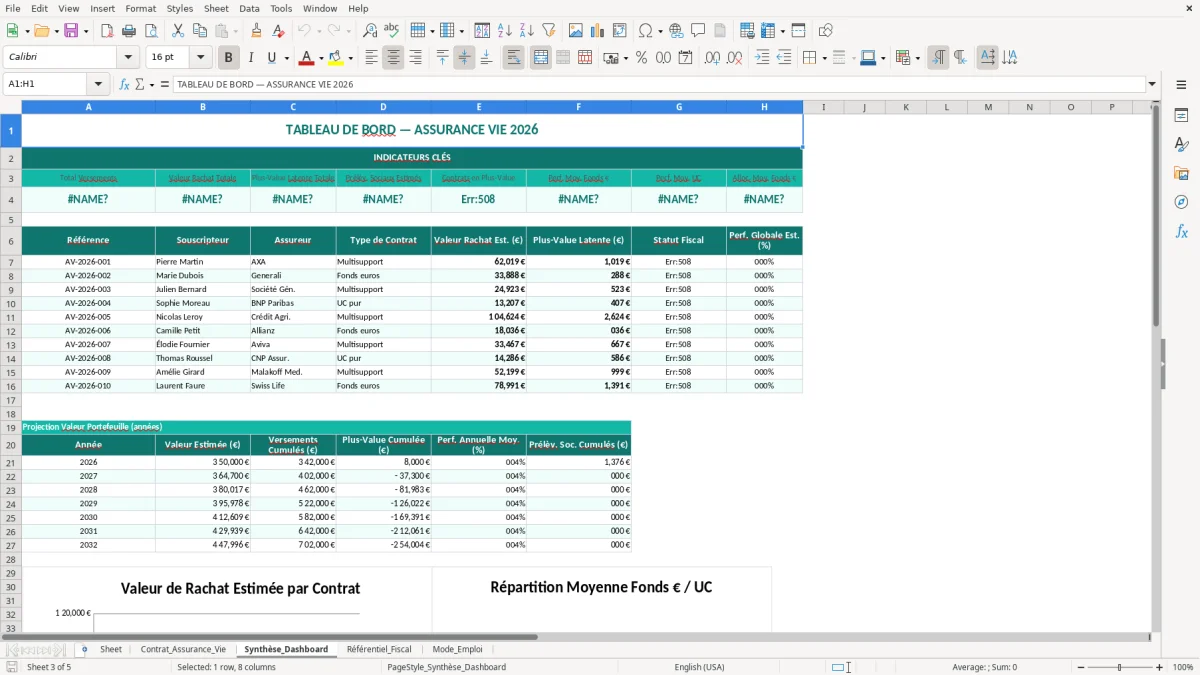Click the Format as Percent icon
This screenshot has width=1200, height=675.
pos(641,58)
